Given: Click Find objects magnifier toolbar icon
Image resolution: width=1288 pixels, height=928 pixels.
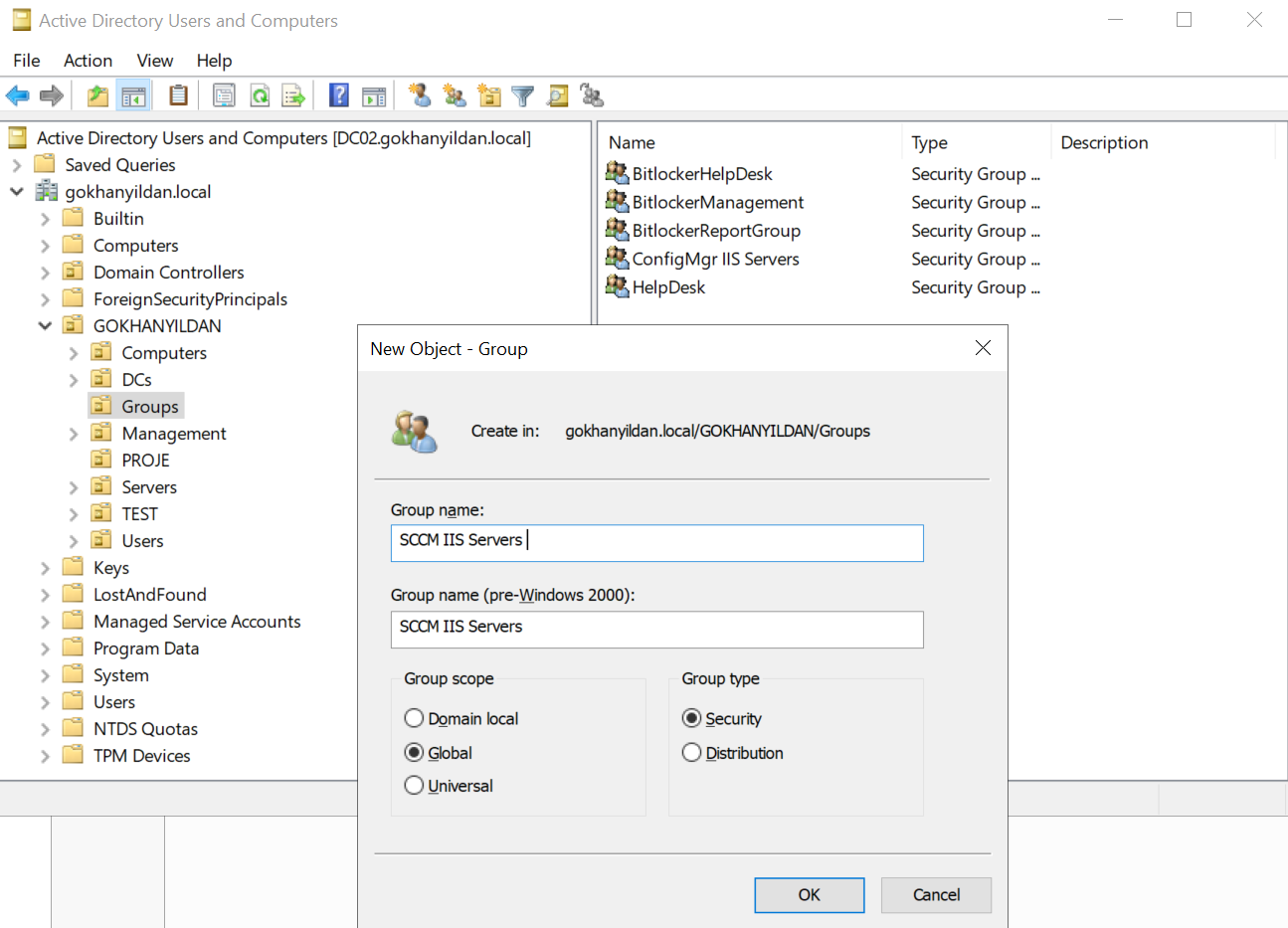Looking at the screenshot, I should [x=558, y=95].
